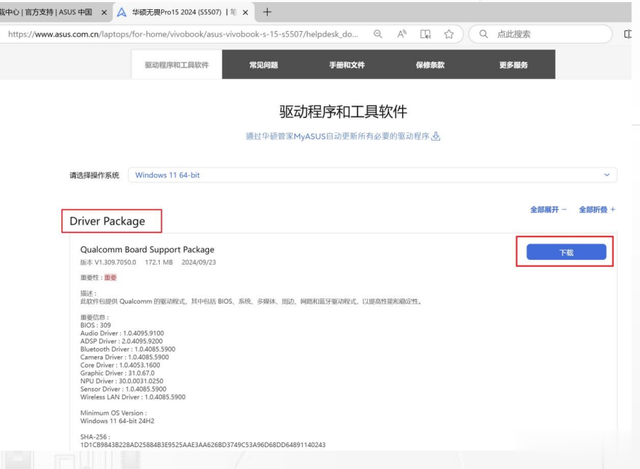Click the NPU Driver version line
The image size is (640, 469).
[122, 381]
